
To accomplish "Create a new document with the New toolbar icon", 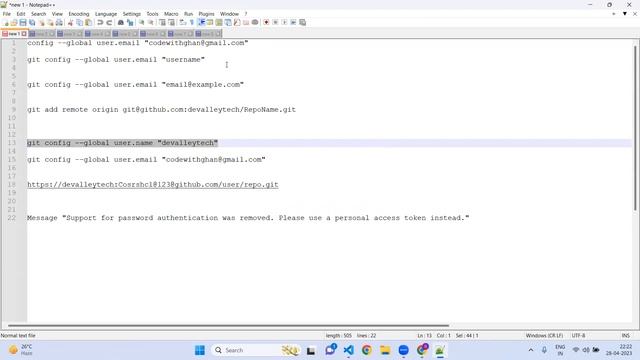I will tap(5, 22).
